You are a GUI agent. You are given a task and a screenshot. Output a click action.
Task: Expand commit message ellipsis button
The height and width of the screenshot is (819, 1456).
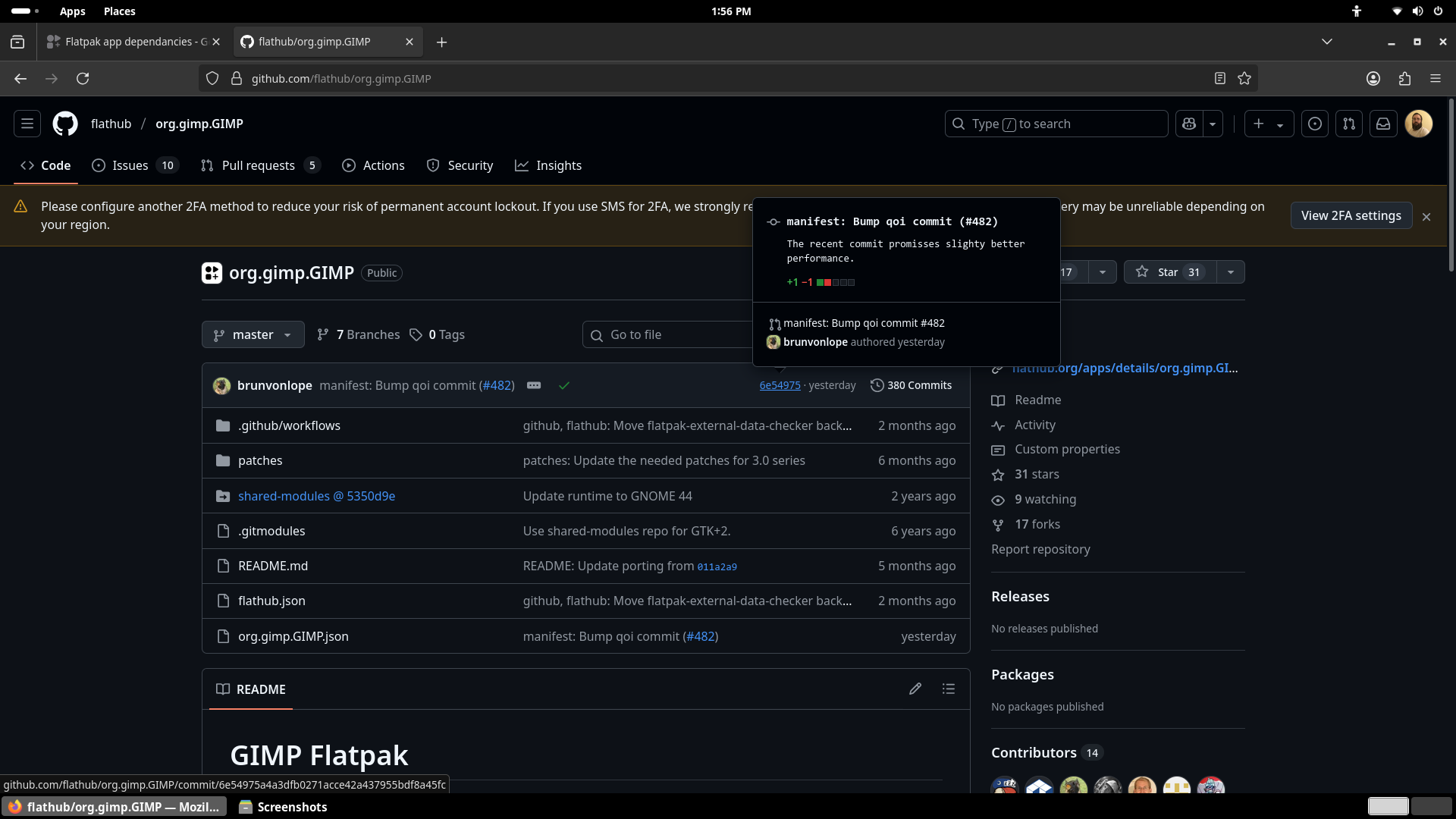pos(534,385)
